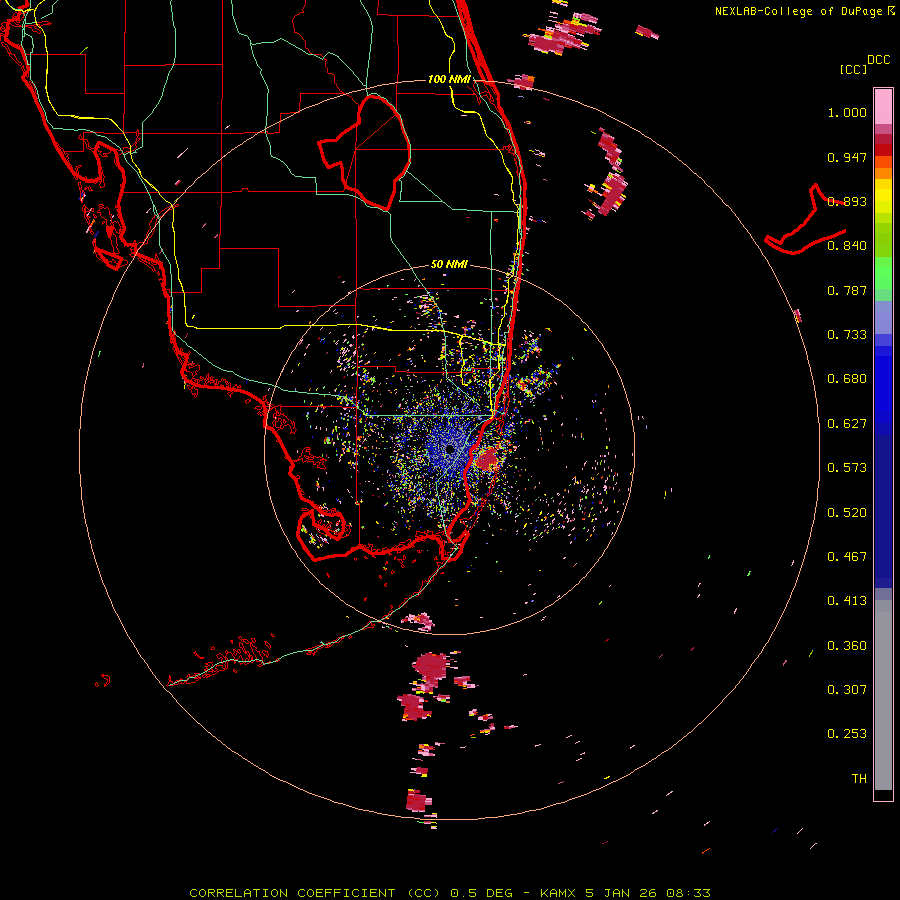Image resolution: width=900 pixels, height=900 pixels.
Task: Click the 08:33 timestamp
Action: (688, 893)
